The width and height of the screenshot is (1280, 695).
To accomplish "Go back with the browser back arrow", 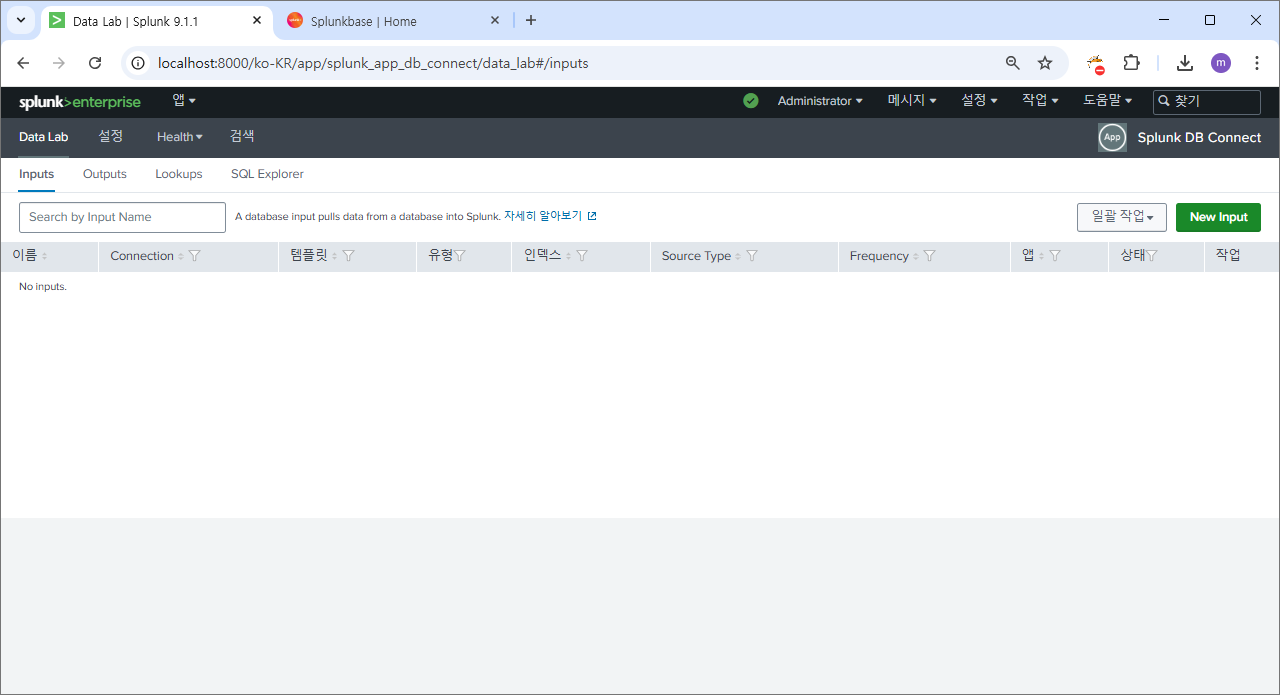I will (23, 63).
